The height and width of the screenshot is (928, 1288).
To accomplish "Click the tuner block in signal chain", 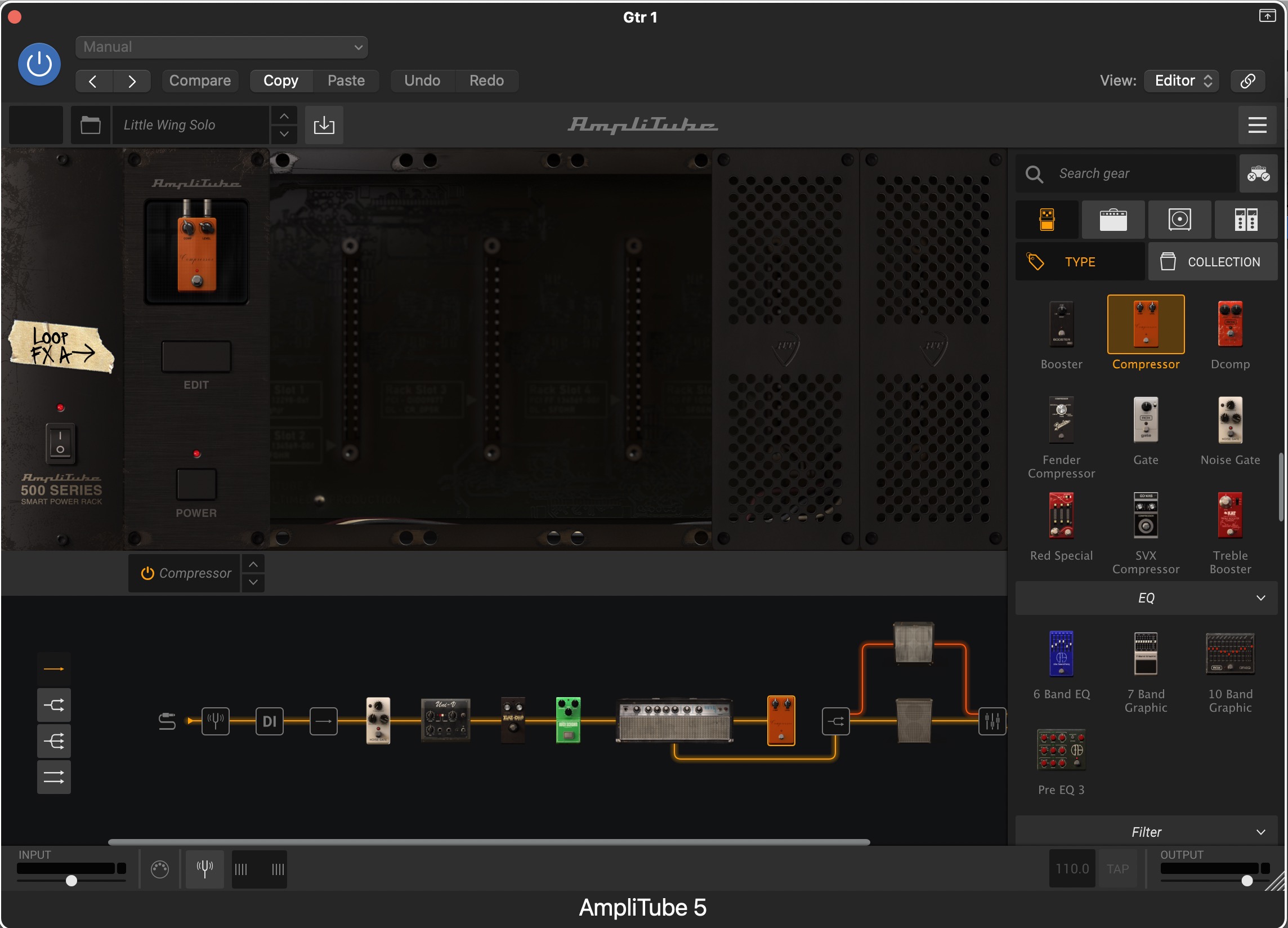I will coord(216,721).
